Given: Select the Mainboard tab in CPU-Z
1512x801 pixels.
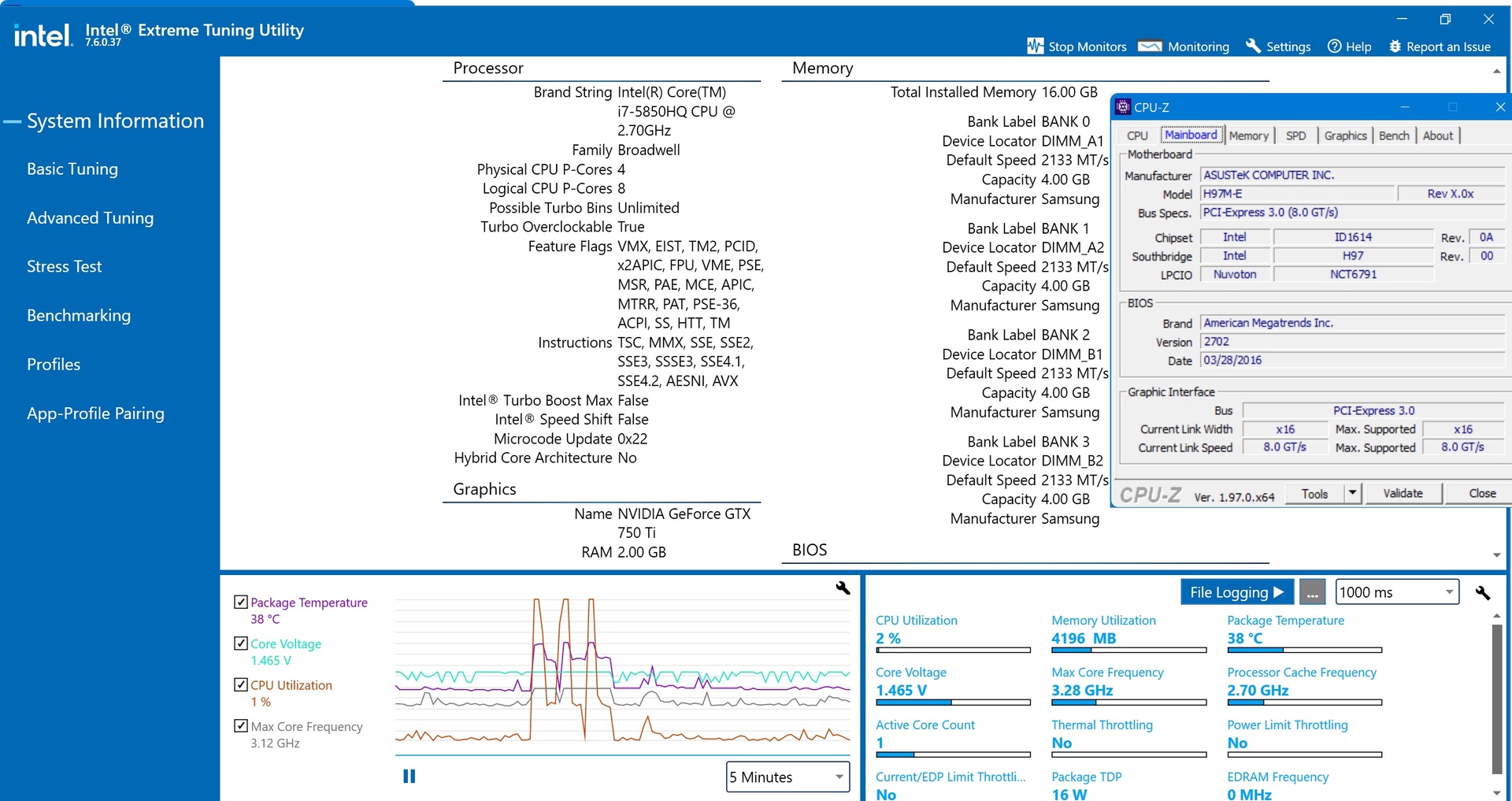Looking at the screenshot, I should (1191, 135).
